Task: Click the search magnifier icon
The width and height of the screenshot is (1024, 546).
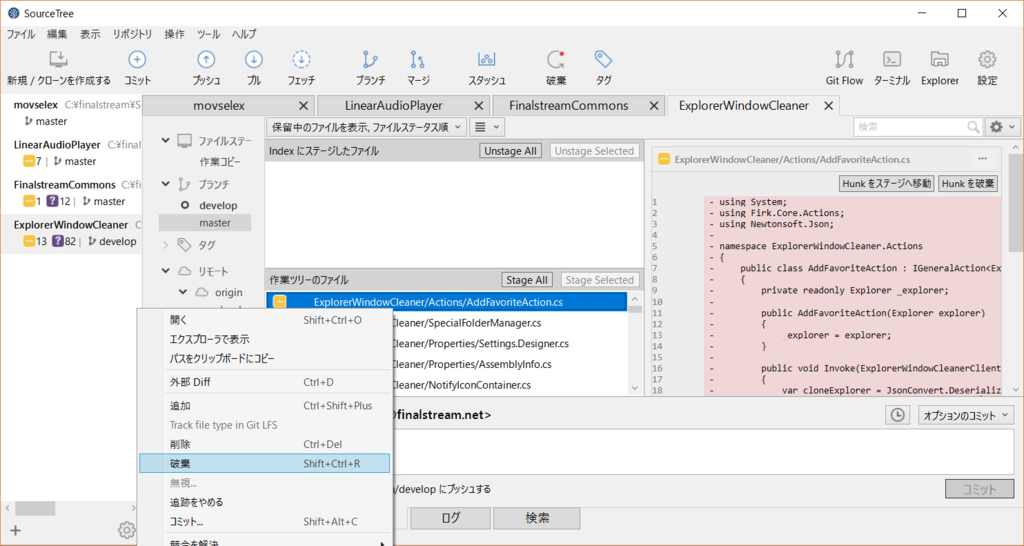Action: tap(973, 127)
